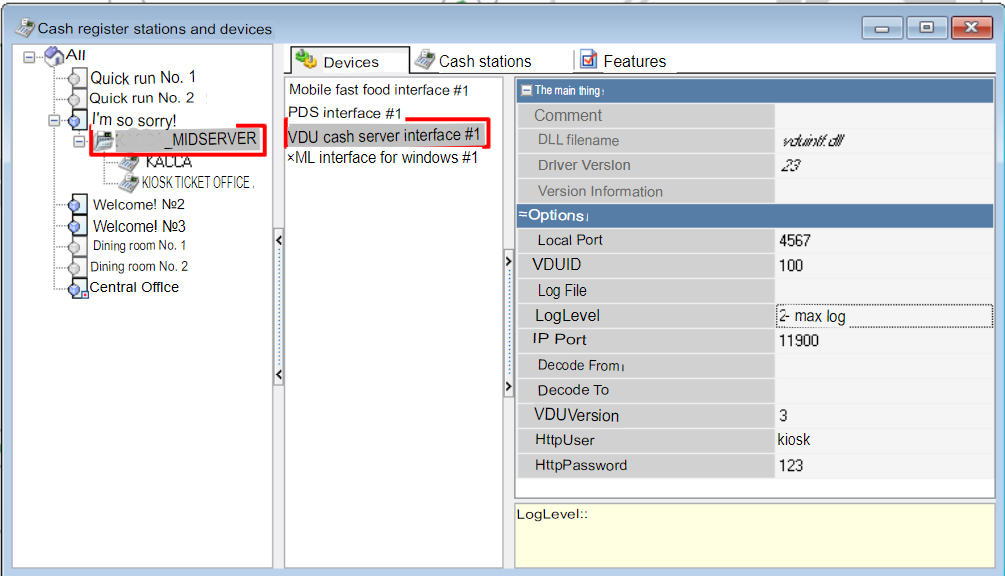Select Mobile fast food interface #1
The width and height of the screenshot is (1005, 576).
pyautogui.click(x=378, y=90)
